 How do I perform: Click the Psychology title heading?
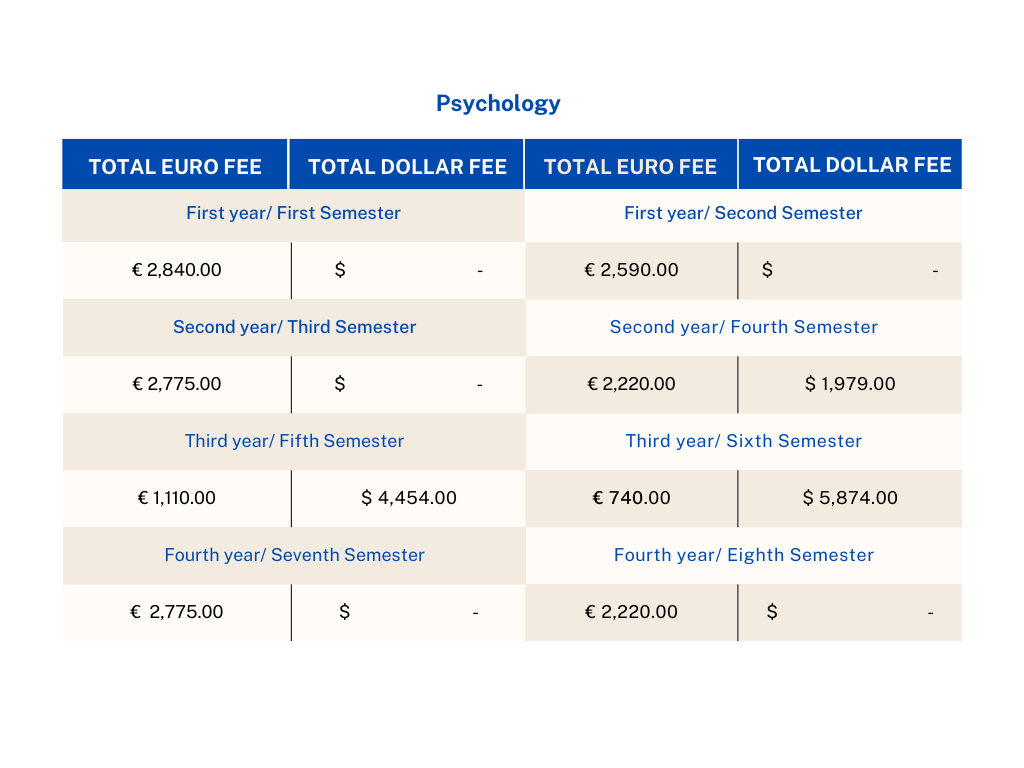(x=498, y=103)
